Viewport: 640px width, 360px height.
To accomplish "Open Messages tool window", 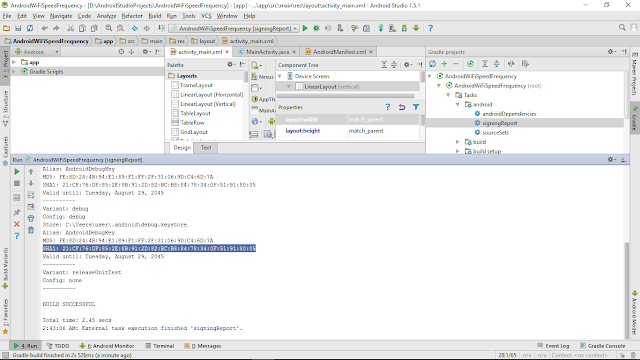I will (202, 346).
